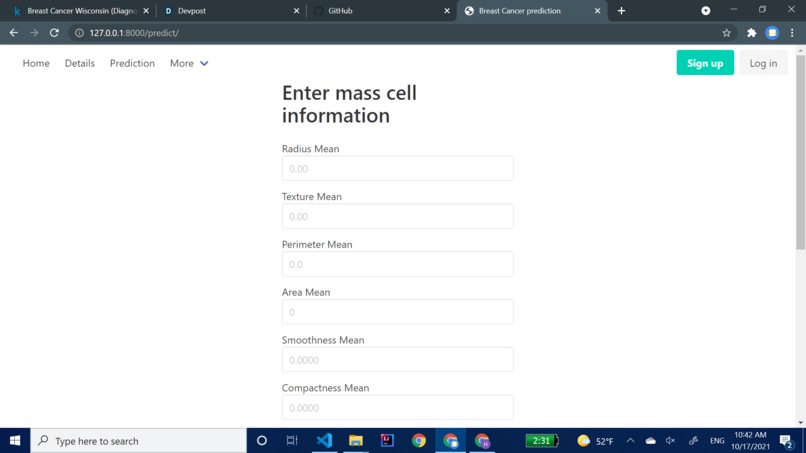Open the tab search dropdown circle
Screen dimensions: 806x453
[x=706, y=11]
